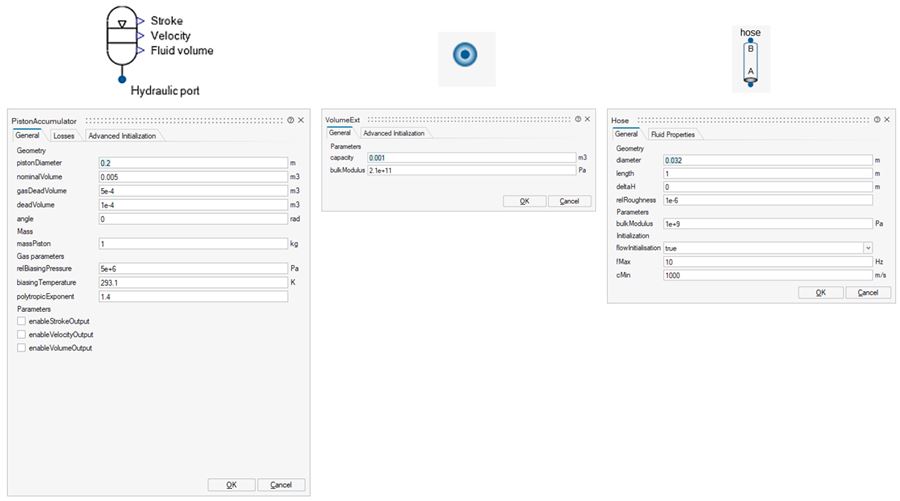
Task: Check the enableVolumeOutput option
Action: (22, 348)
